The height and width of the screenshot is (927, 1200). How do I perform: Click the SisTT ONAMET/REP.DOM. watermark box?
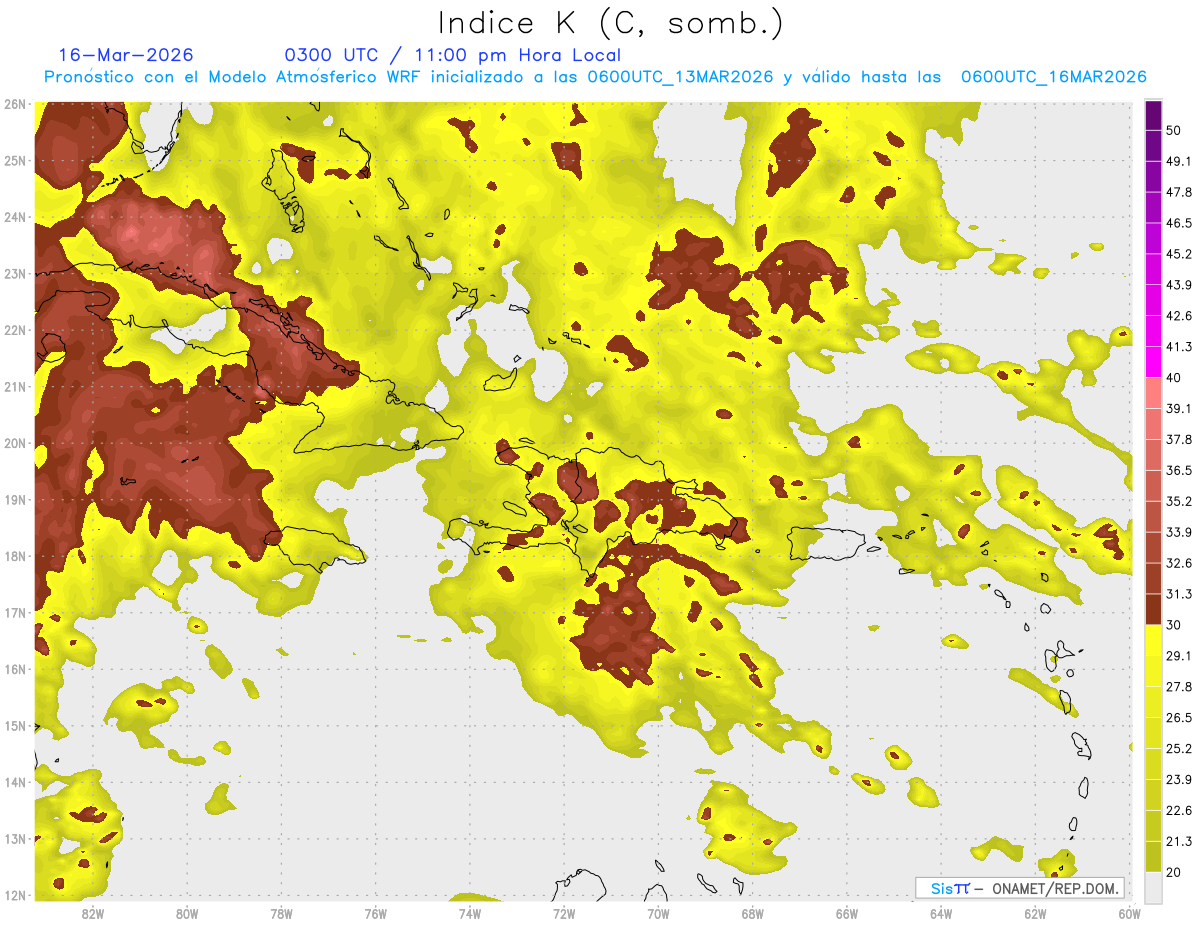coord(1020,888)
